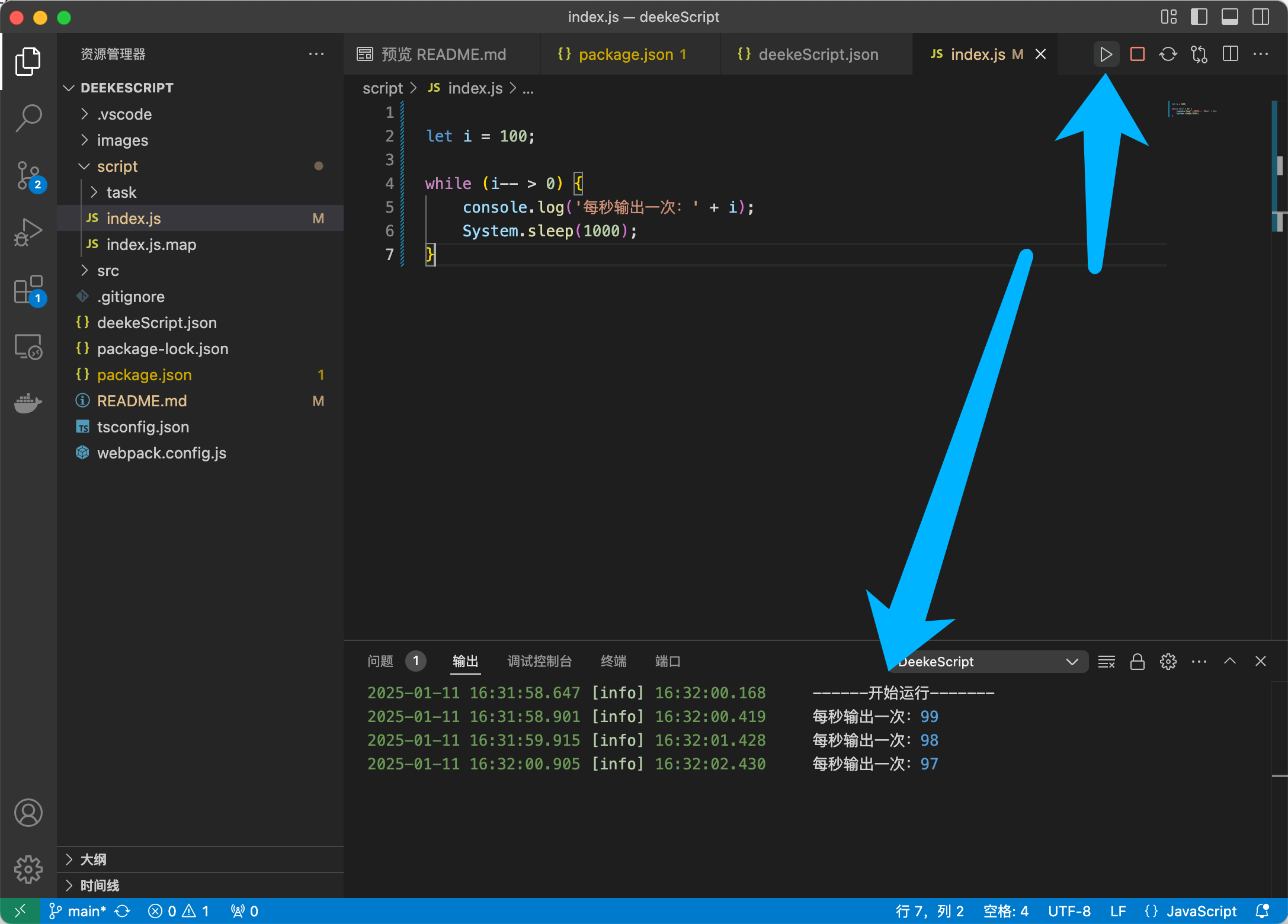Switch to the deekeScript.json editor tab
Image resolution: width=1288 pixels, height=924 pixels.
pyautogui.click(x=818, y=54)
